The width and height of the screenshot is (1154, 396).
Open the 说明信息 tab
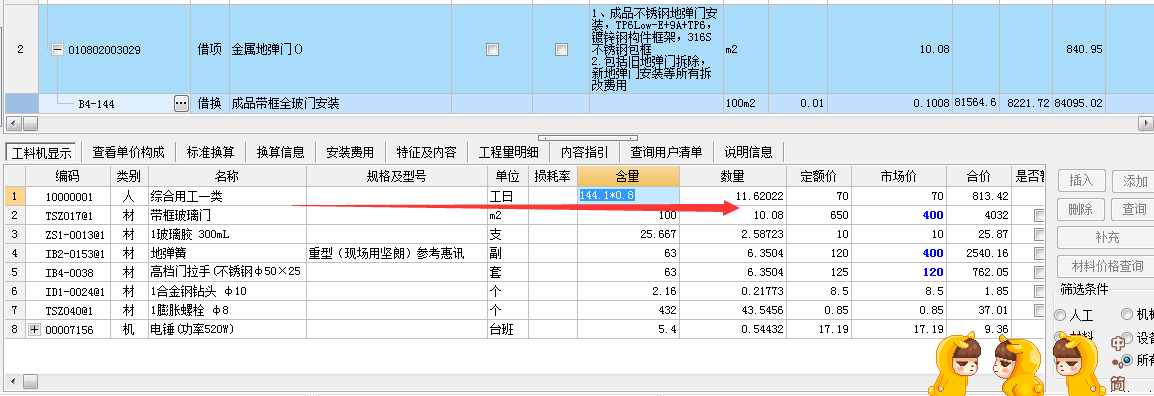coord(748,153)
